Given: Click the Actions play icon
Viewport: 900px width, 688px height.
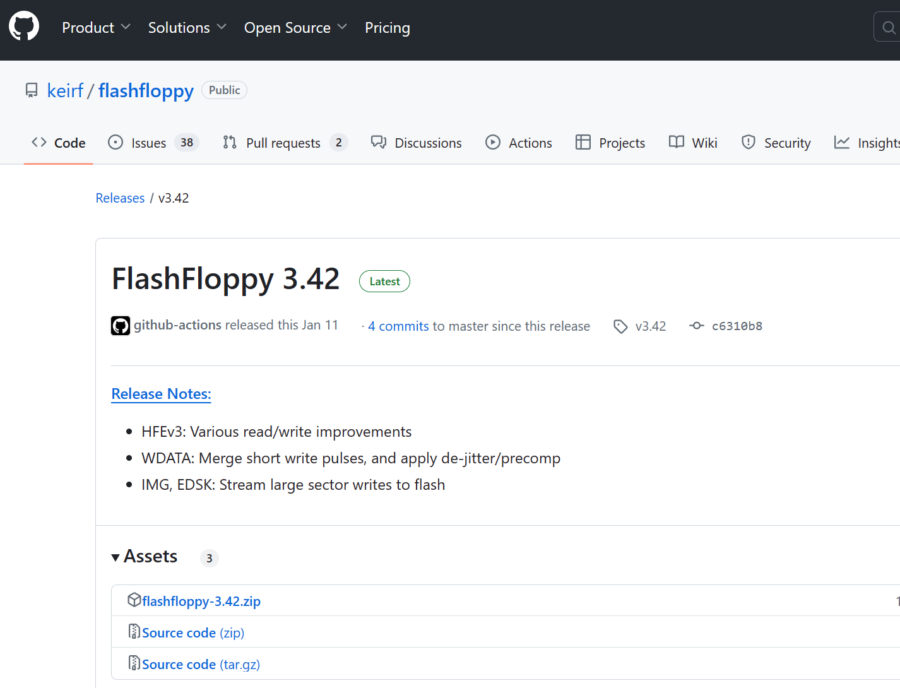Looking at the screenshot, I should [492, 142].
